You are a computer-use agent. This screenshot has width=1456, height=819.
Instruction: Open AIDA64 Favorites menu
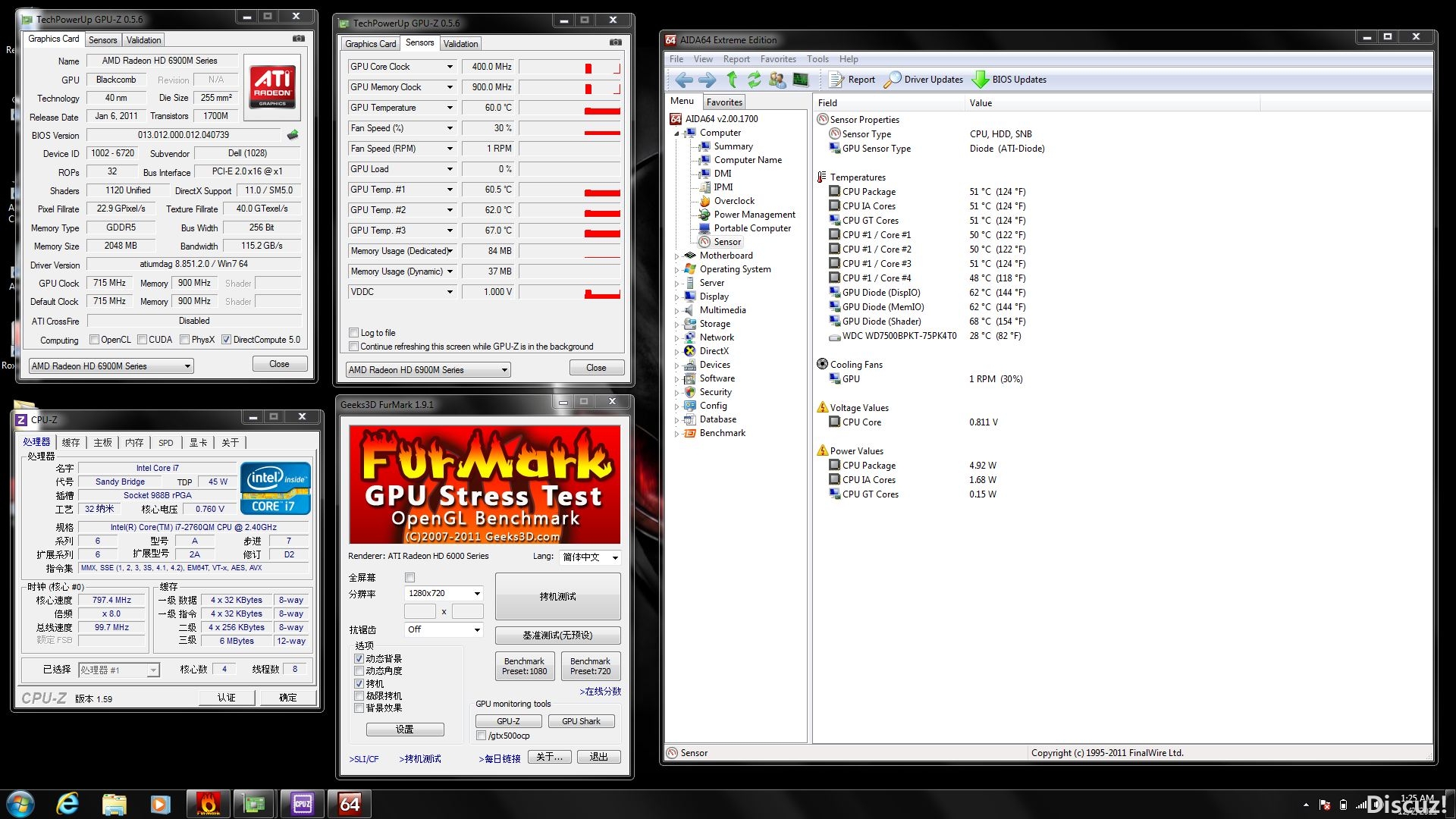point(778,59)
